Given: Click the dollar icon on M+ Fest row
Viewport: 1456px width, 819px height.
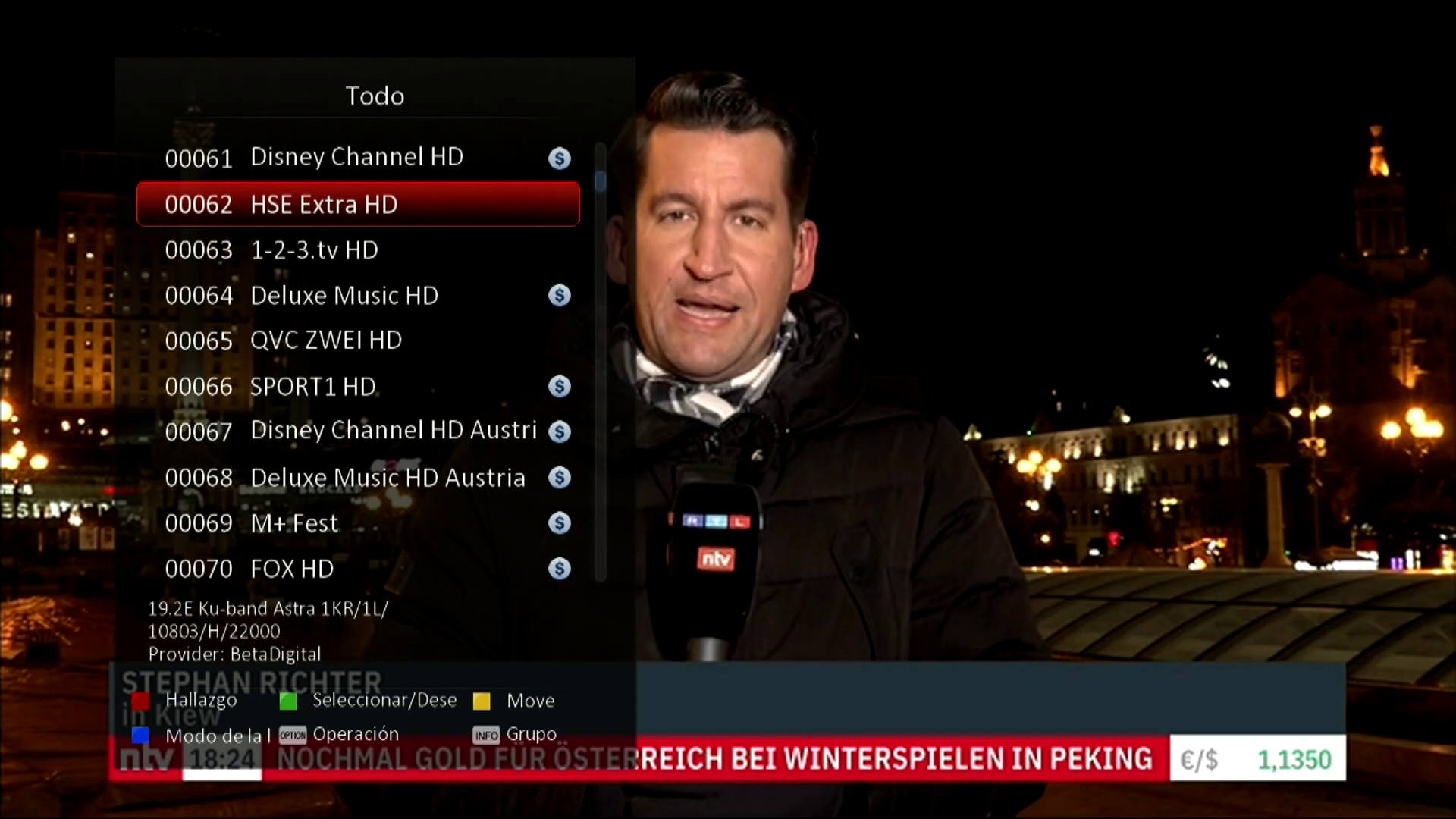Looking at the screenshot, I should click(559, 522).
